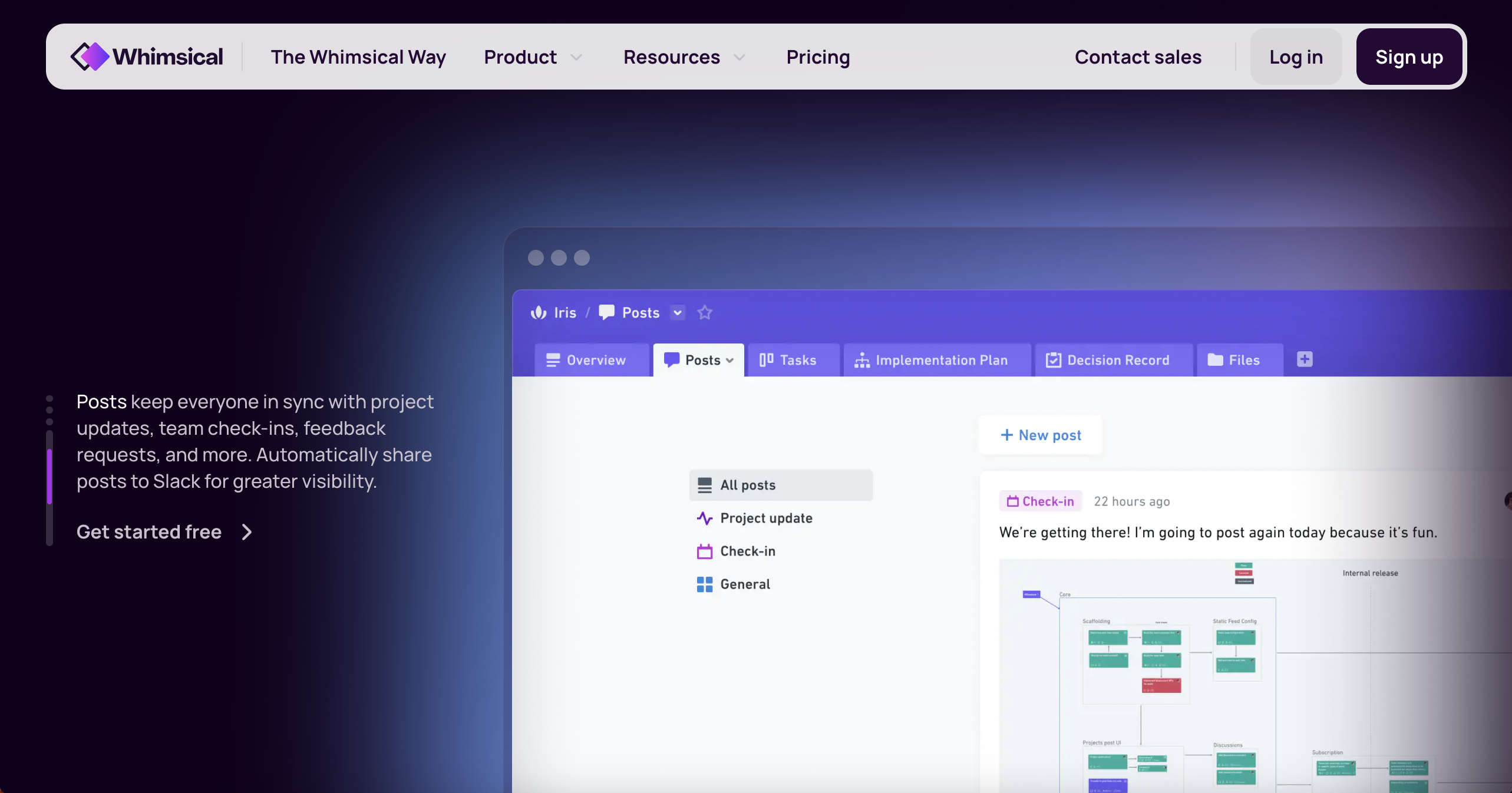
Task: Click the Iris workspace icon
Action: point(539,312)
